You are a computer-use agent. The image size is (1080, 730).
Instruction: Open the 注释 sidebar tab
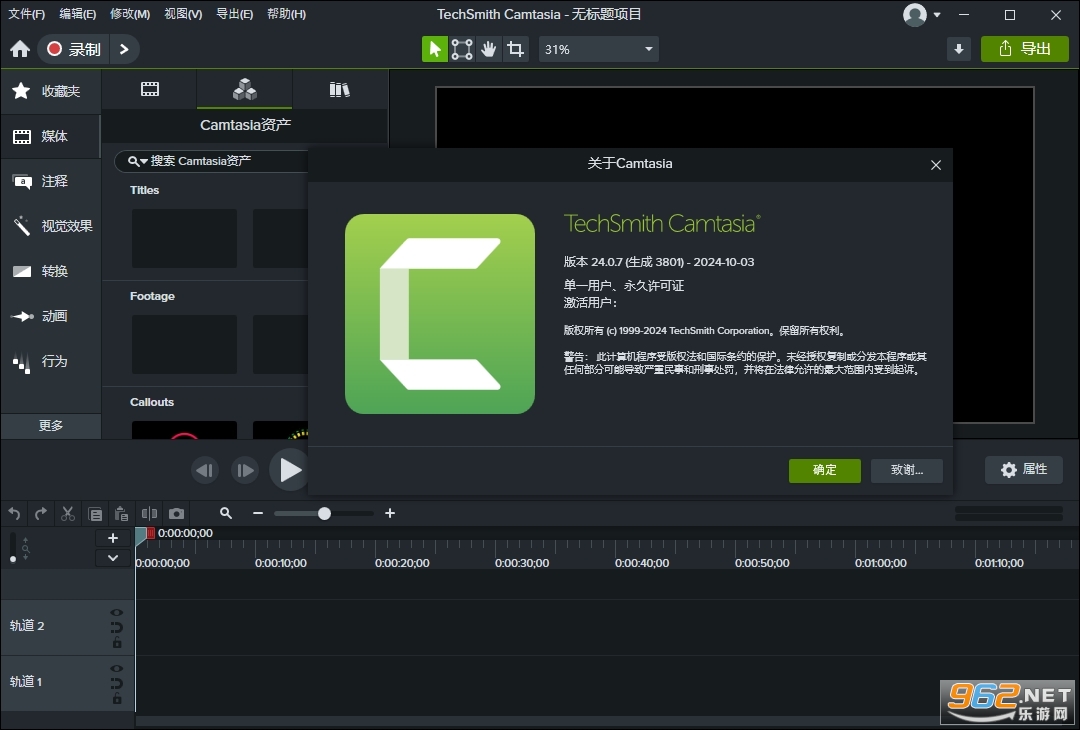tap(51, 181)
